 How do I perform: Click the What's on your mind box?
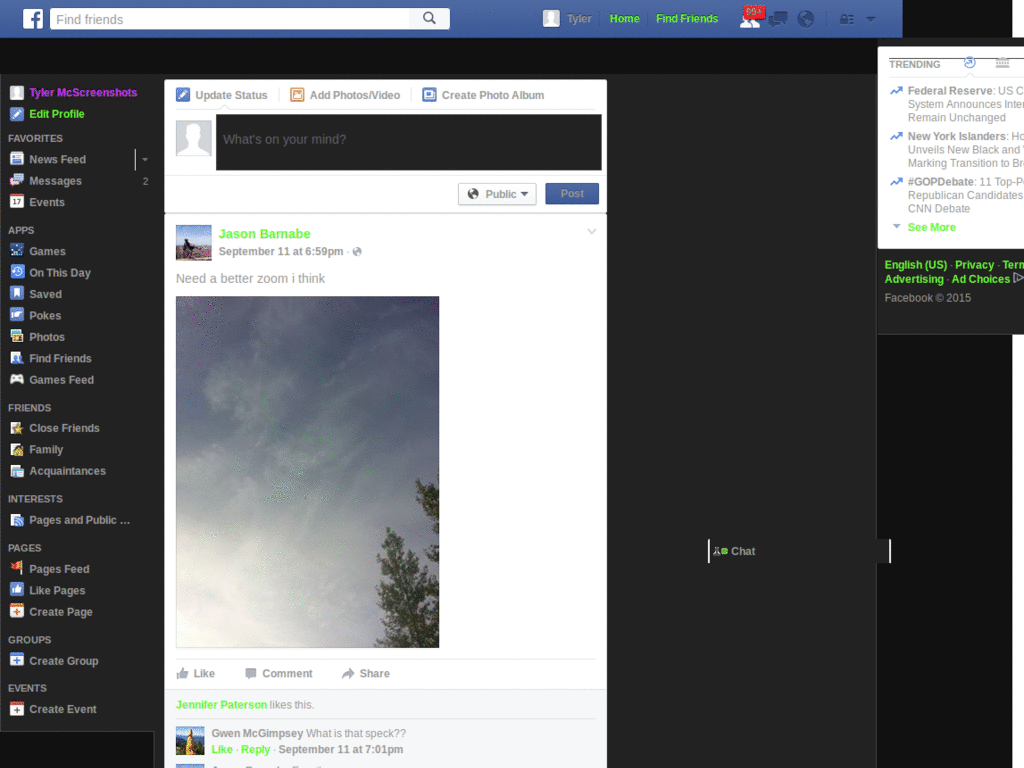[409, 142]
